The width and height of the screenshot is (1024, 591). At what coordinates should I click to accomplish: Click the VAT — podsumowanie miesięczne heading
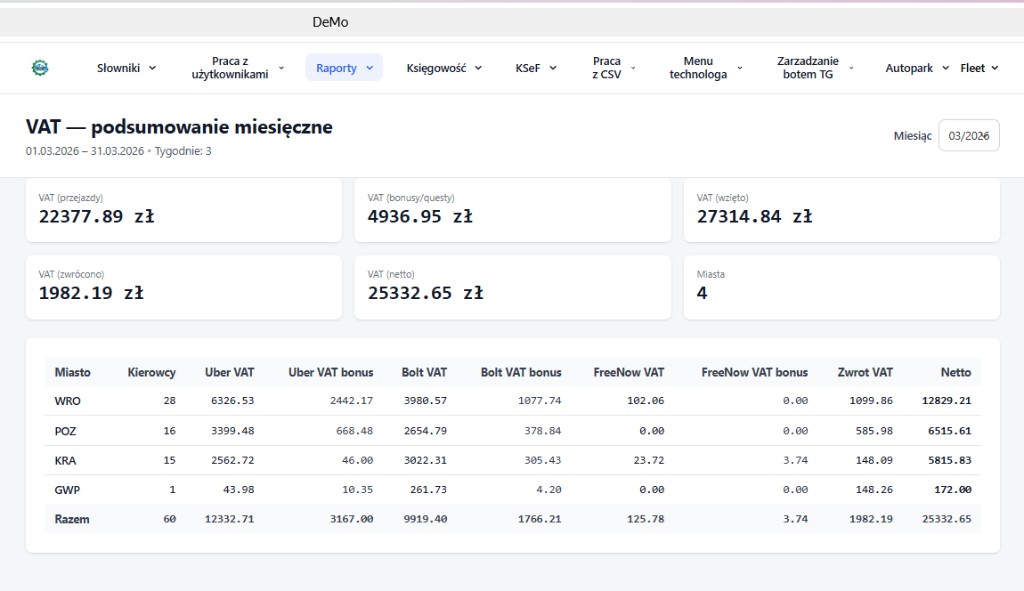(179, 127)
